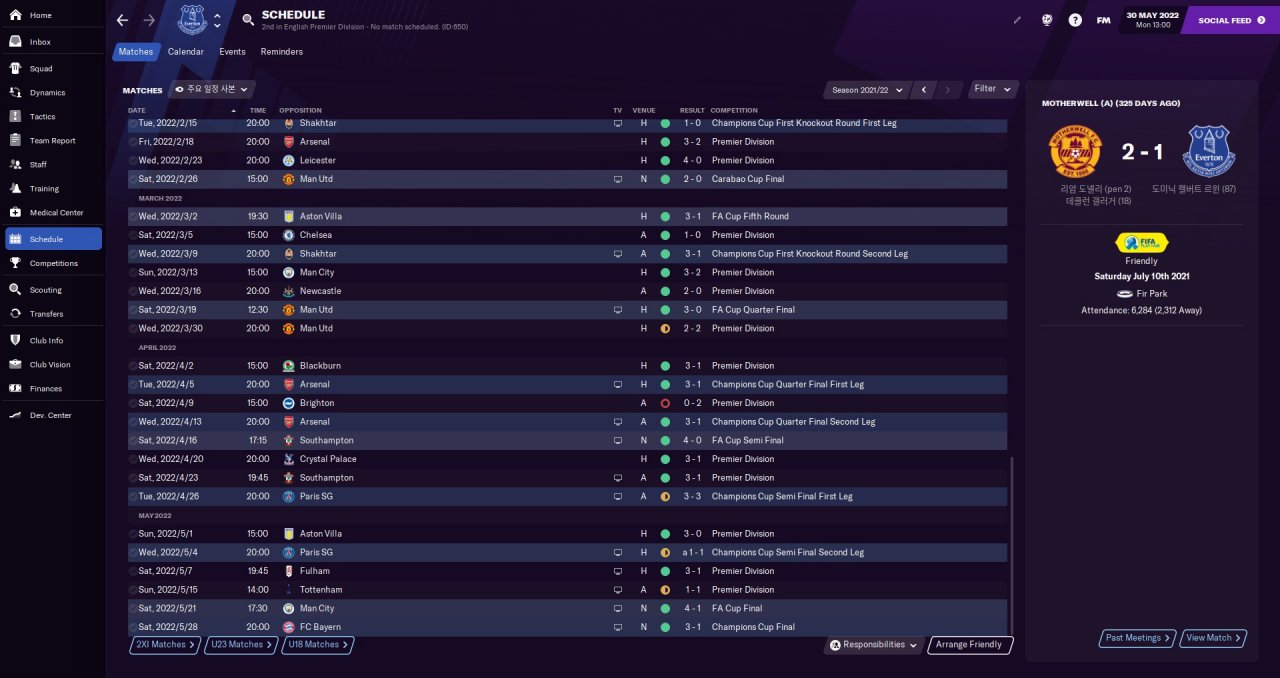Image resolution: width=1280 pixels, height=678 pixels.
Task: Click the 30 May 2022 date display
Action: [1153, 20]
